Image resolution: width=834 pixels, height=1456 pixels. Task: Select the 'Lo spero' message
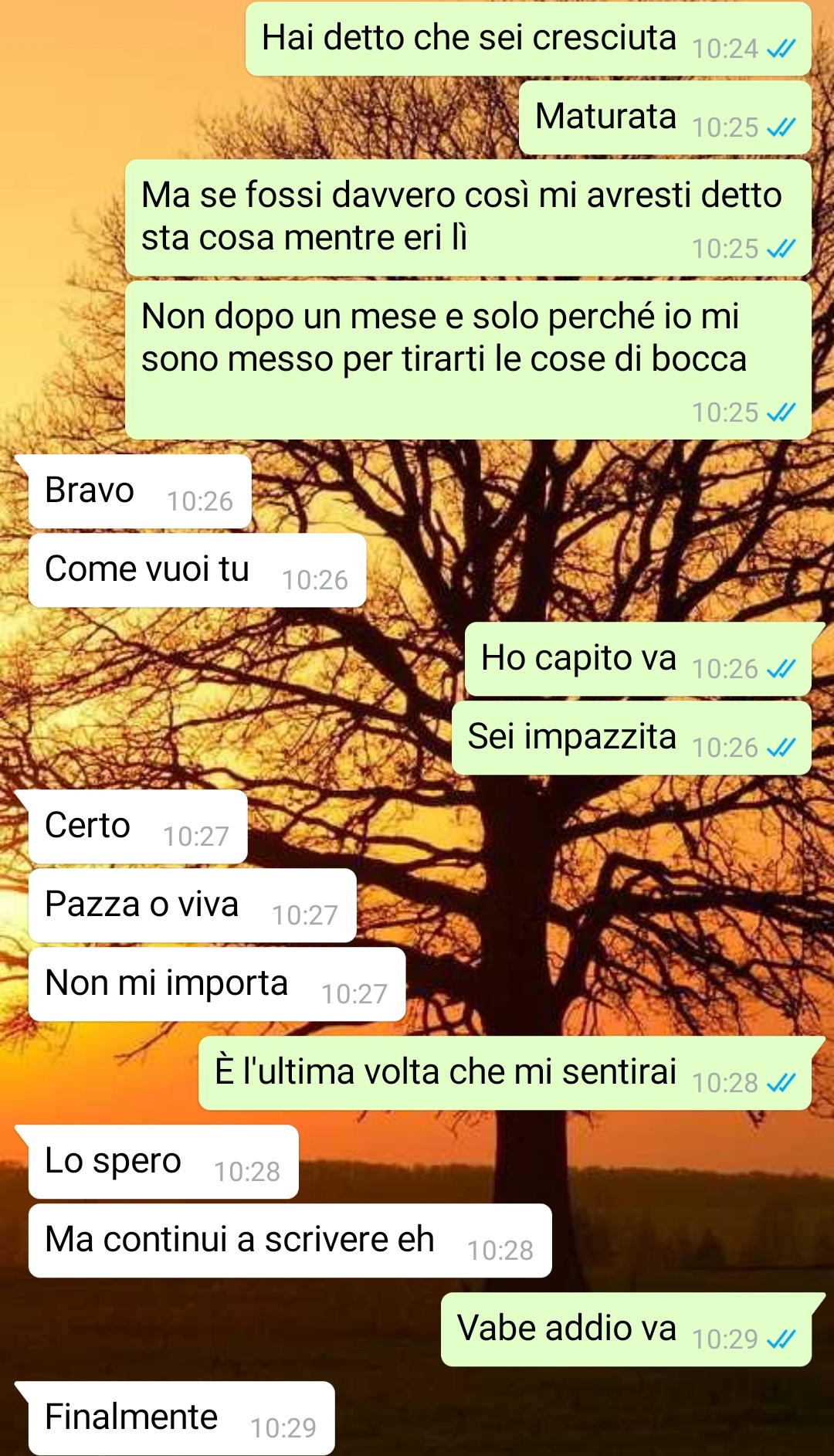163,1162
